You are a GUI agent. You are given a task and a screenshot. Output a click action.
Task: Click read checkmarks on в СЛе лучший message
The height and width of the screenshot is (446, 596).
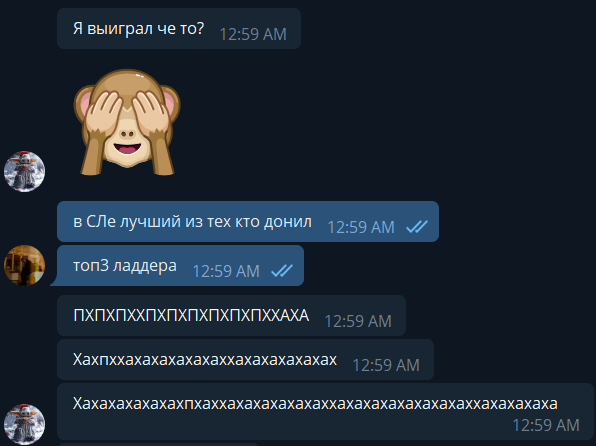click(417, 227)
